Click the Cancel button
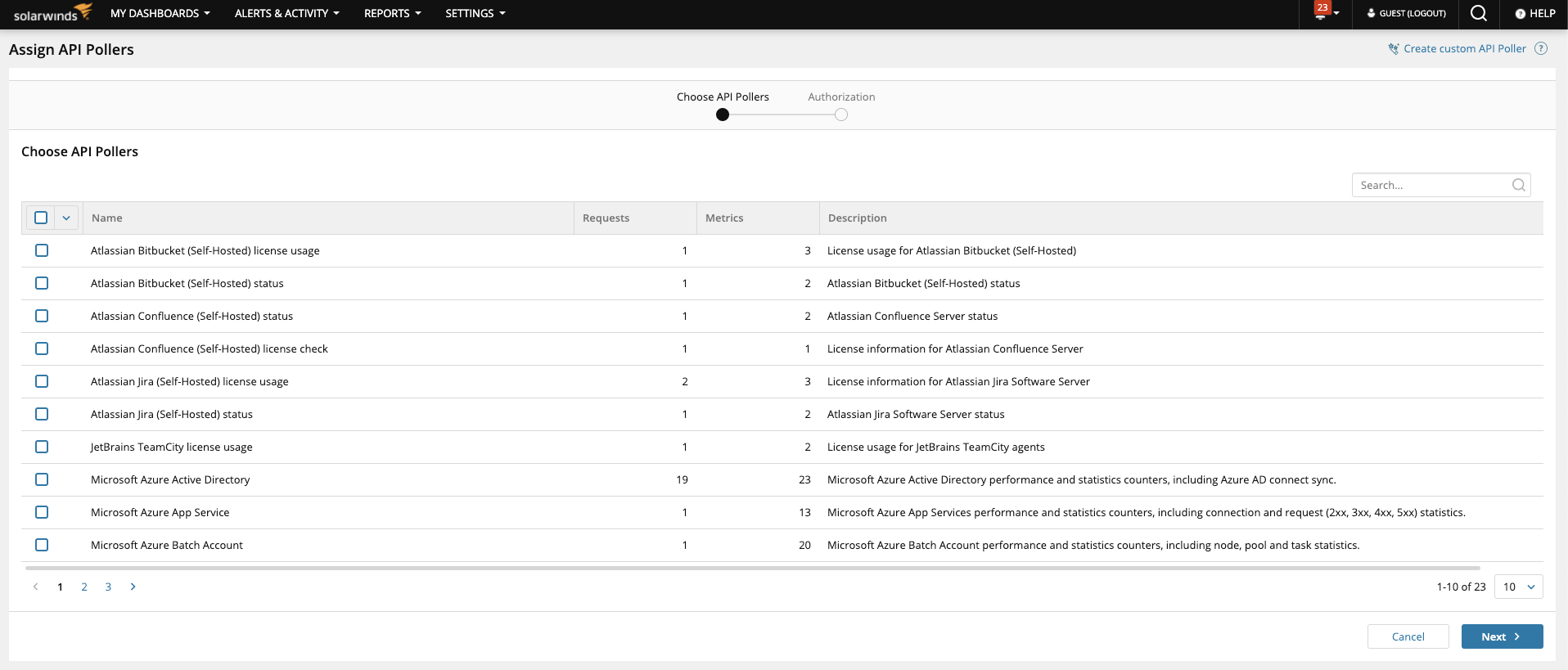This screenshot has width=1568, height=670. click(1408, 636)
